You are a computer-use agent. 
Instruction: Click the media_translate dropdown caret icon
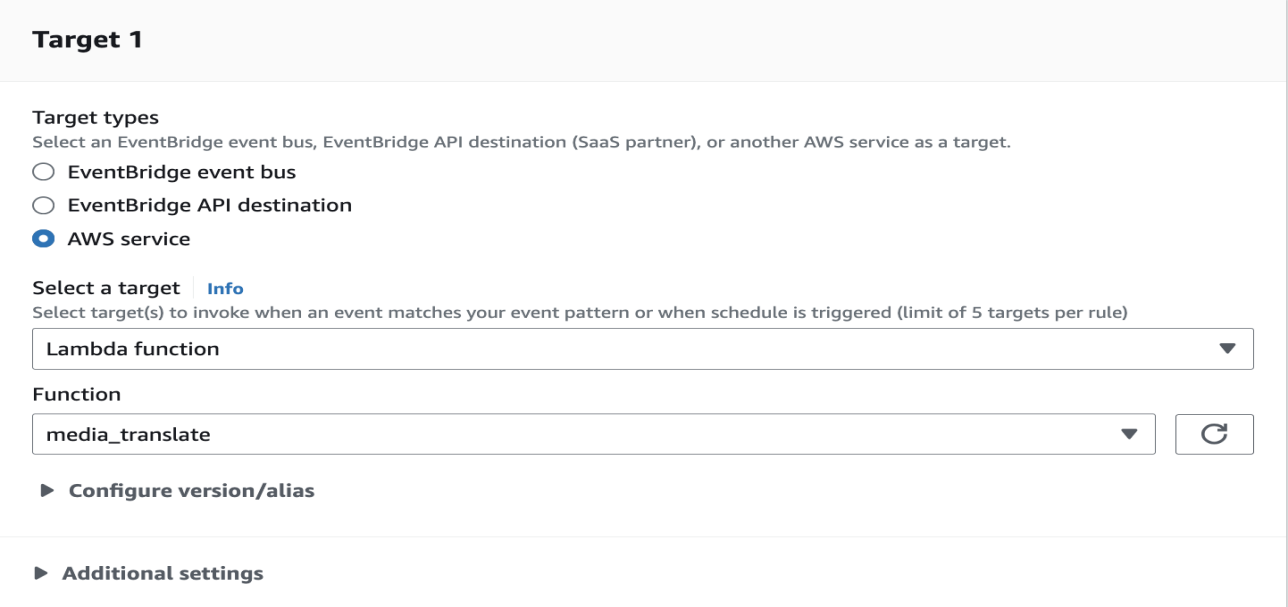1130,434
